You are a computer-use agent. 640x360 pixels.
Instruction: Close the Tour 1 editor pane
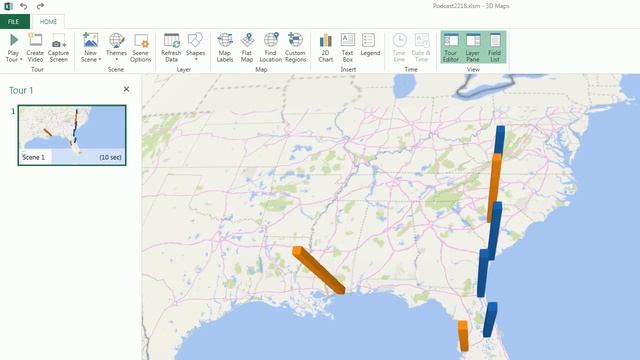(x=127, y=89)
